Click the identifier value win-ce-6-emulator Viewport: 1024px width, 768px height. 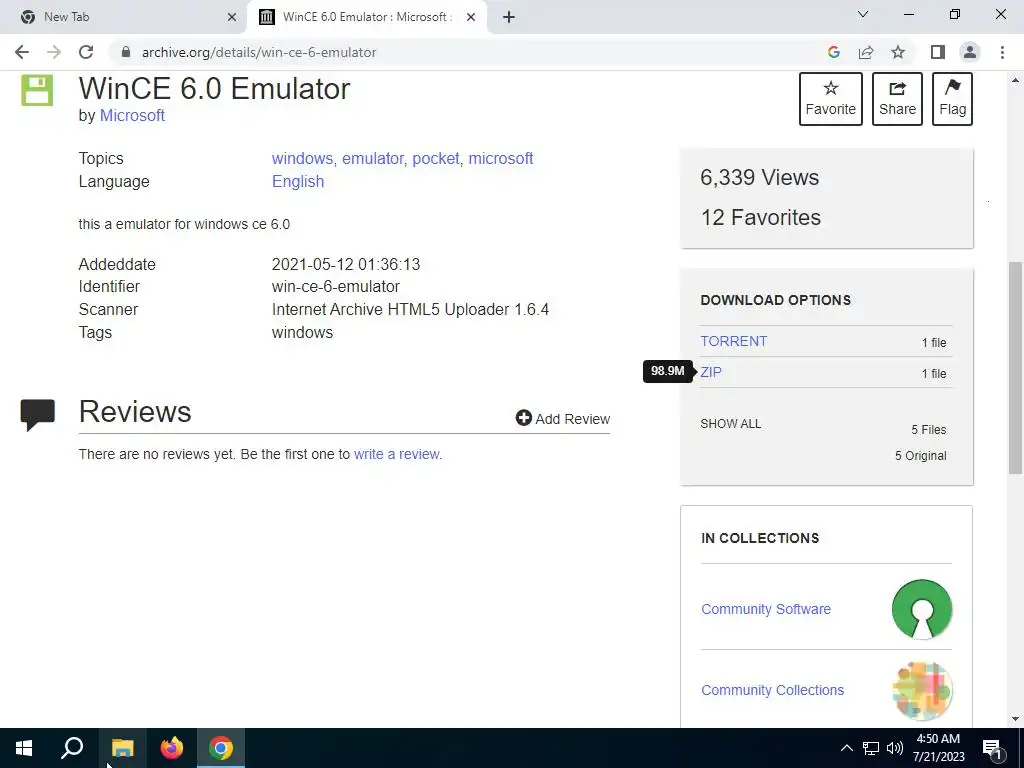coord(336,287)
